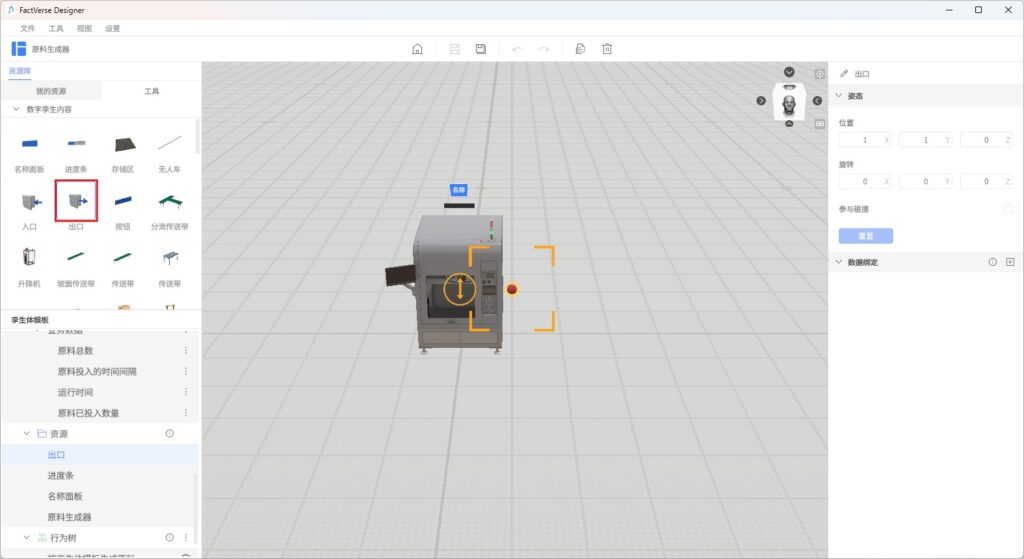
Task: Click the Save disk icon in toolbar
Action: click(481, 49)
